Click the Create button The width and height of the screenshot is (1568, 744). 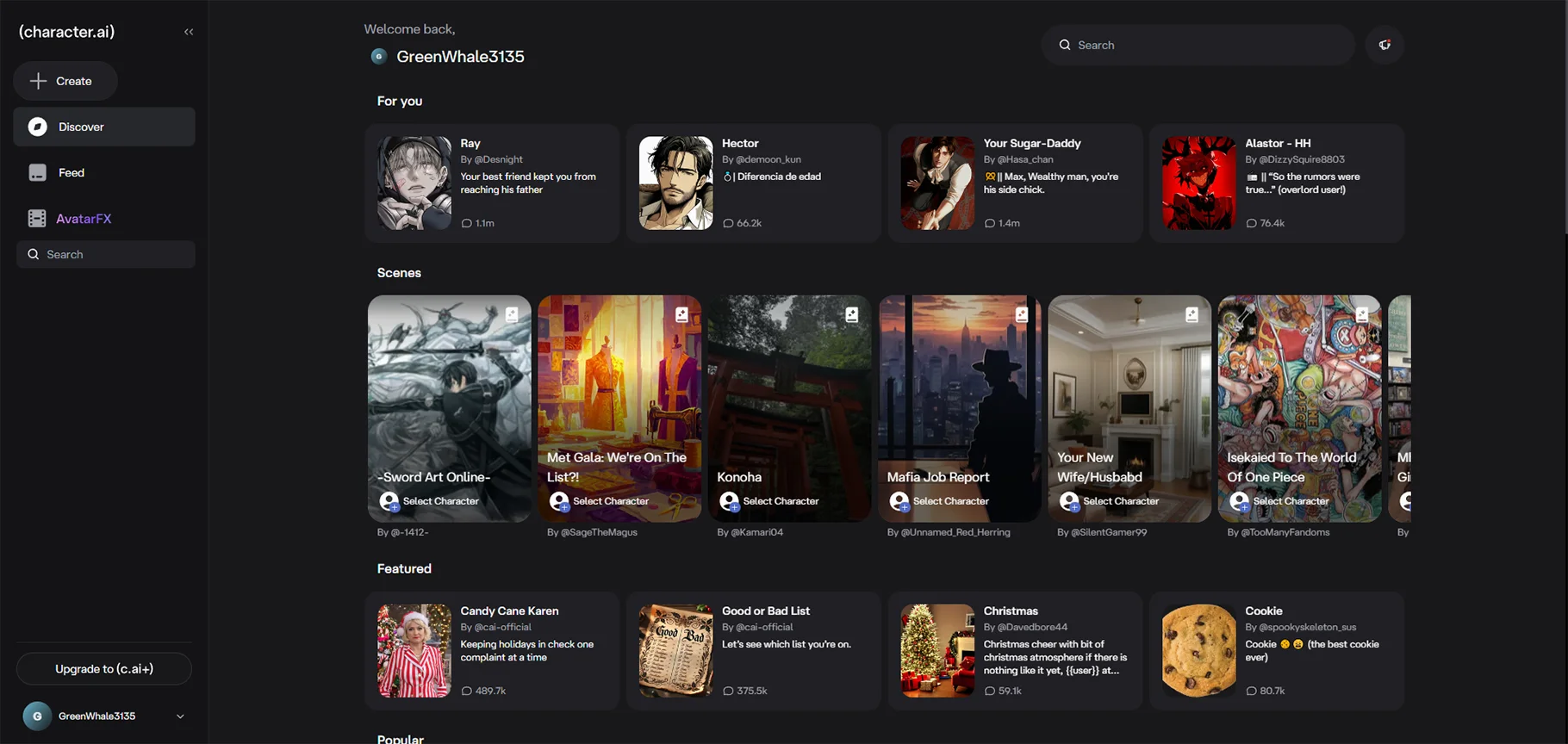point(65,81)
